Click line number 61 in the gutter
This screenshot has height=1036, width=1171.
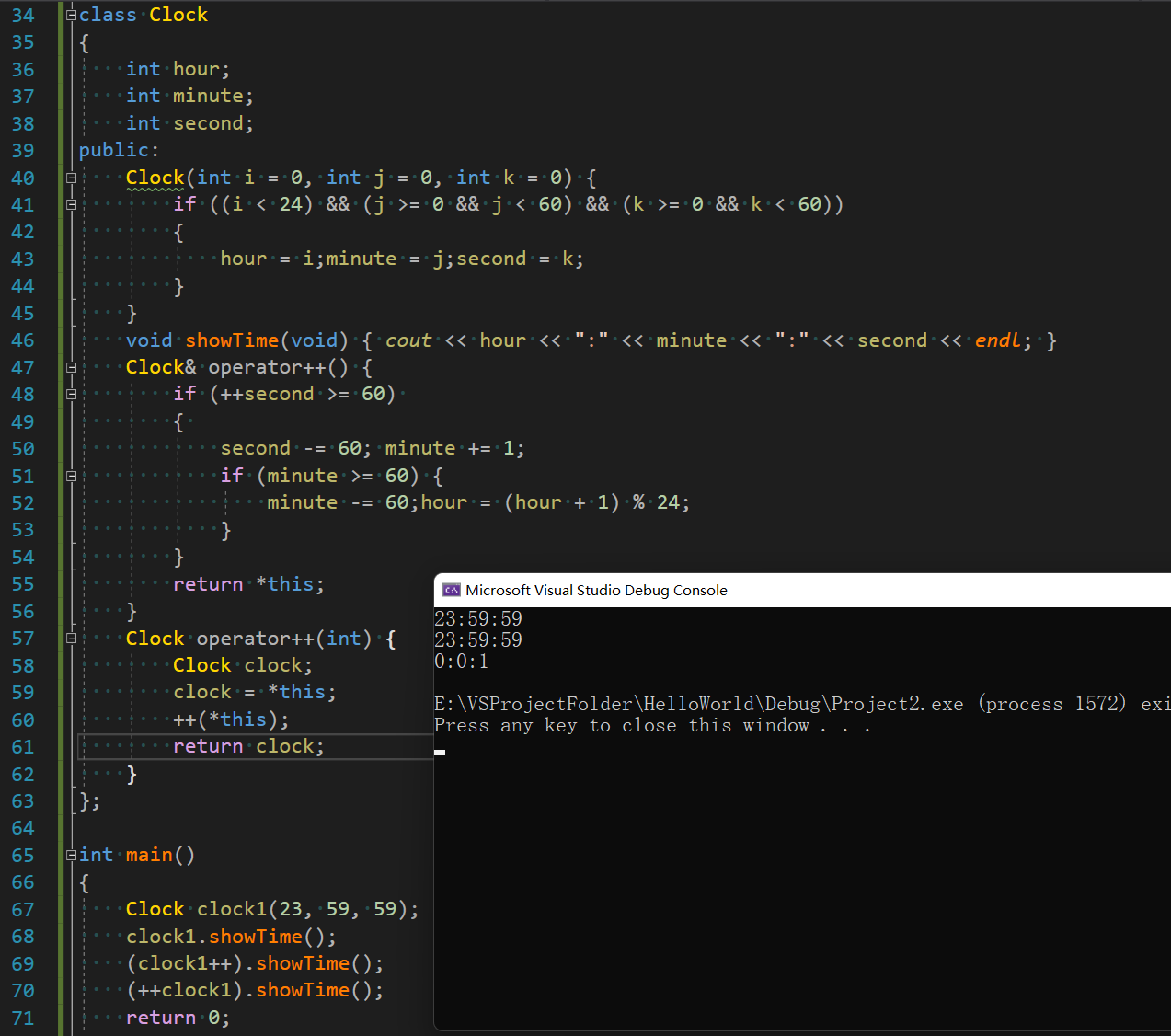(x=23, y=747)
